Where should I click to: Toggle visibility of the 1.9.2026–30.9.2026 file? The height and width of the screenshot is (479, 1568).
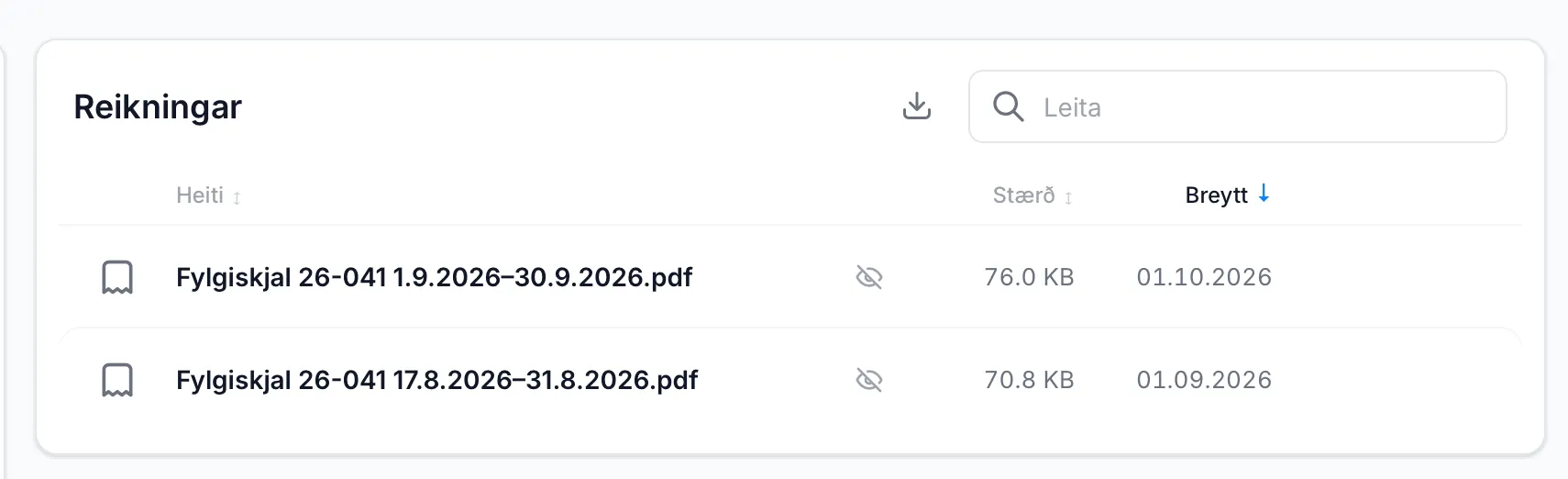point(869,277)
